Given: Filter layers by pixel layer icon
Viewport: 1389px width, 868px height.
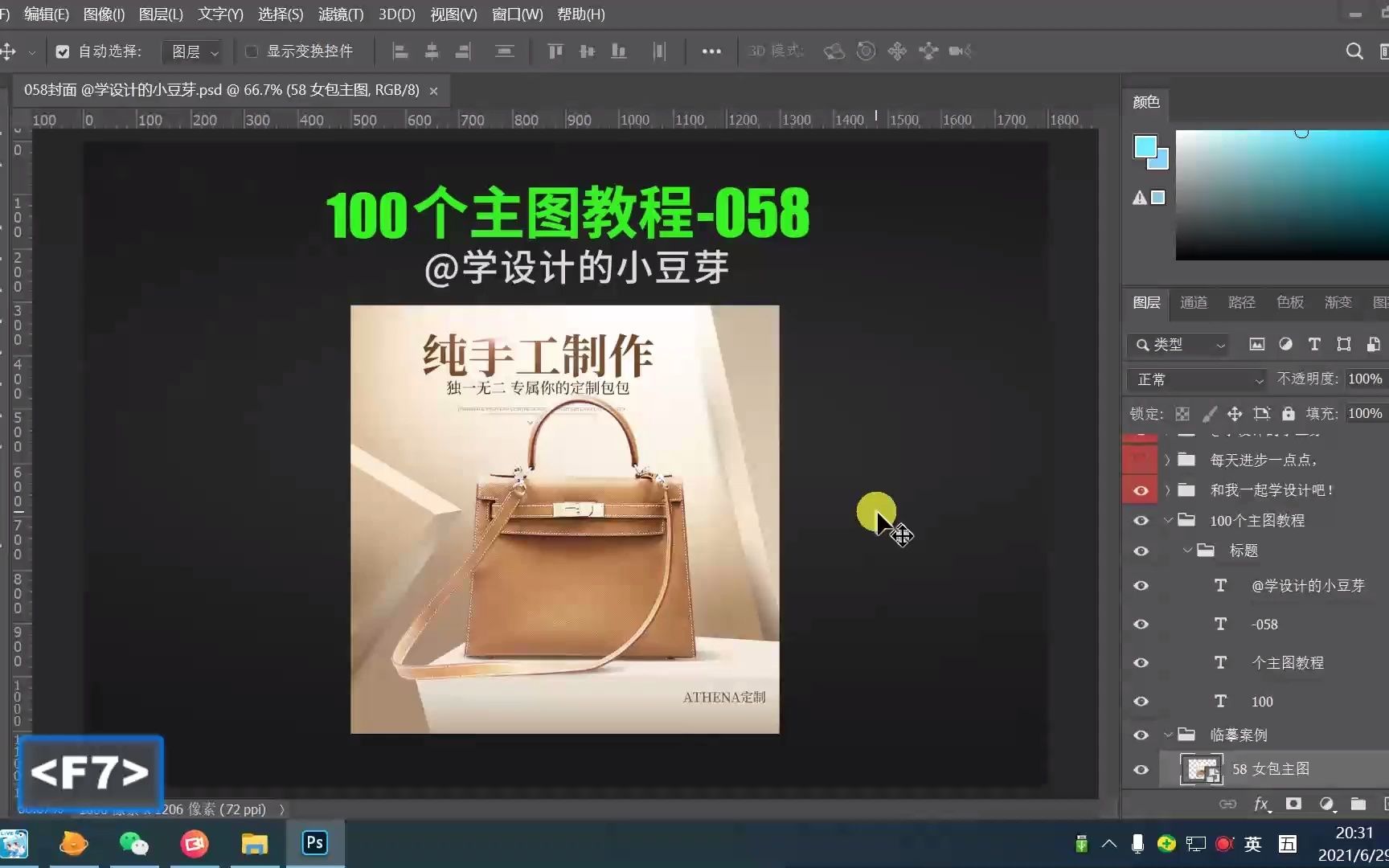Looking at the screenshot, I should [x=1257, y=344].
